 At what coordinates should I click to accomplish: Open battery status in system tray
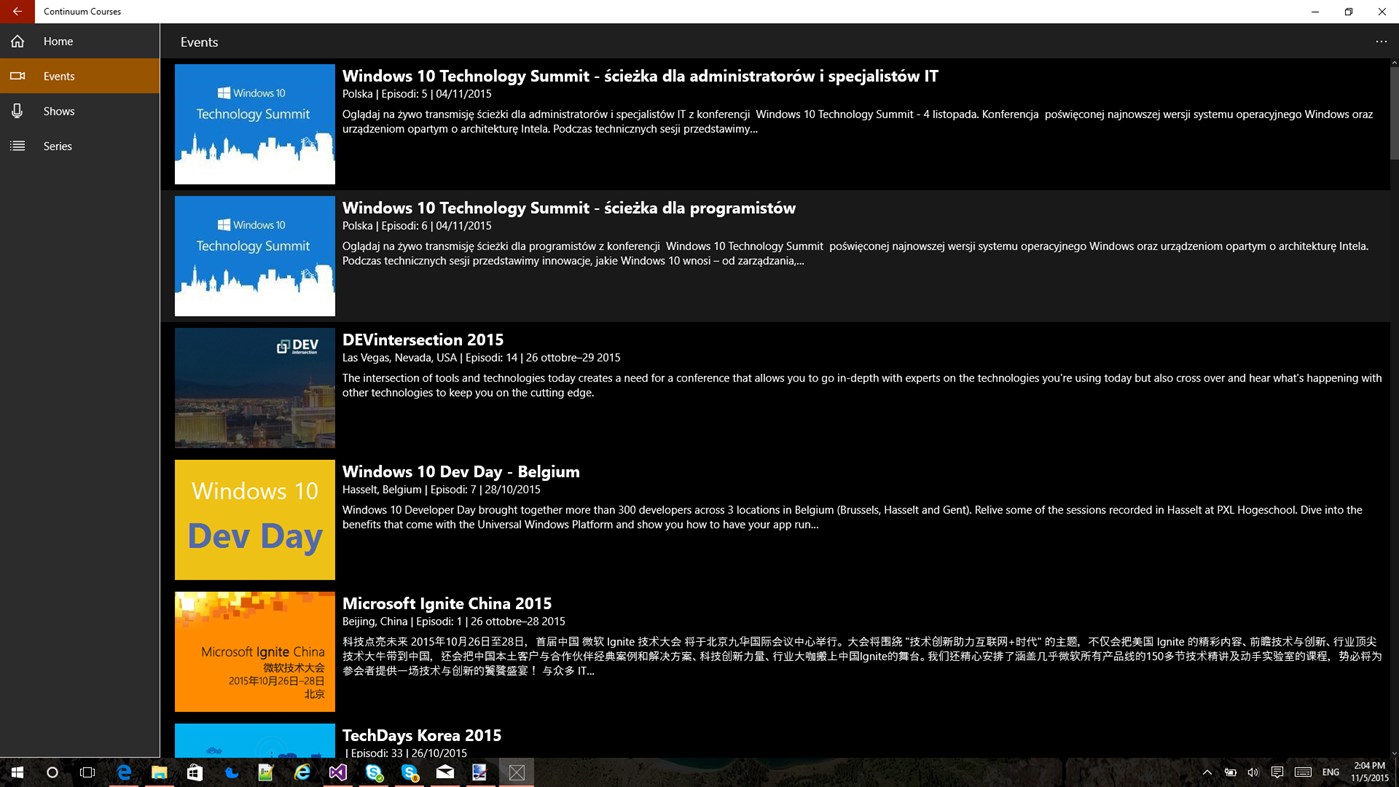pos(1231,772)
